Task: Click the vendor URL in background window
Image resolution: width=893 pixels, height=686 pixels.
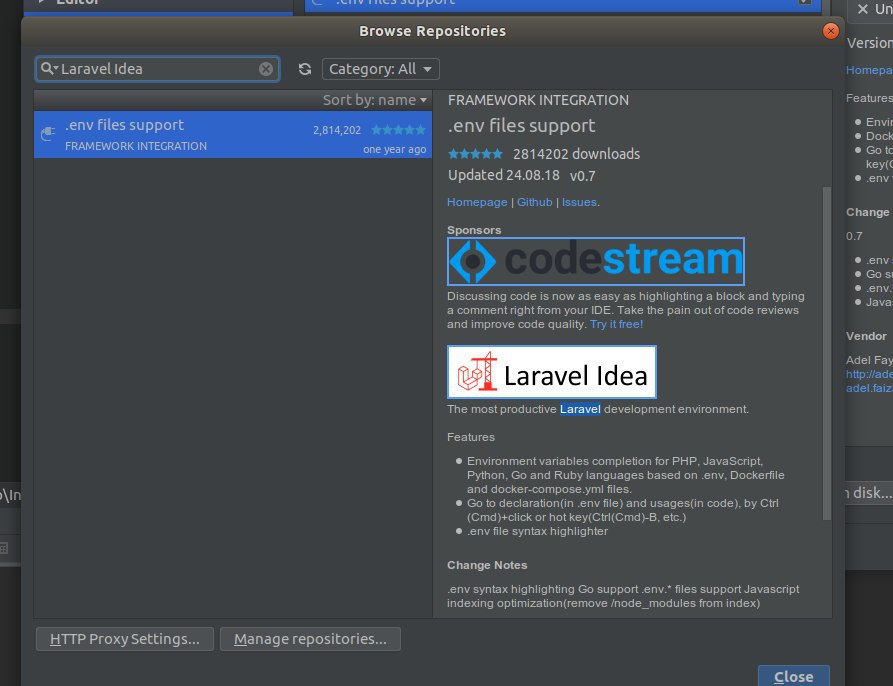Action: pos(869,374)
